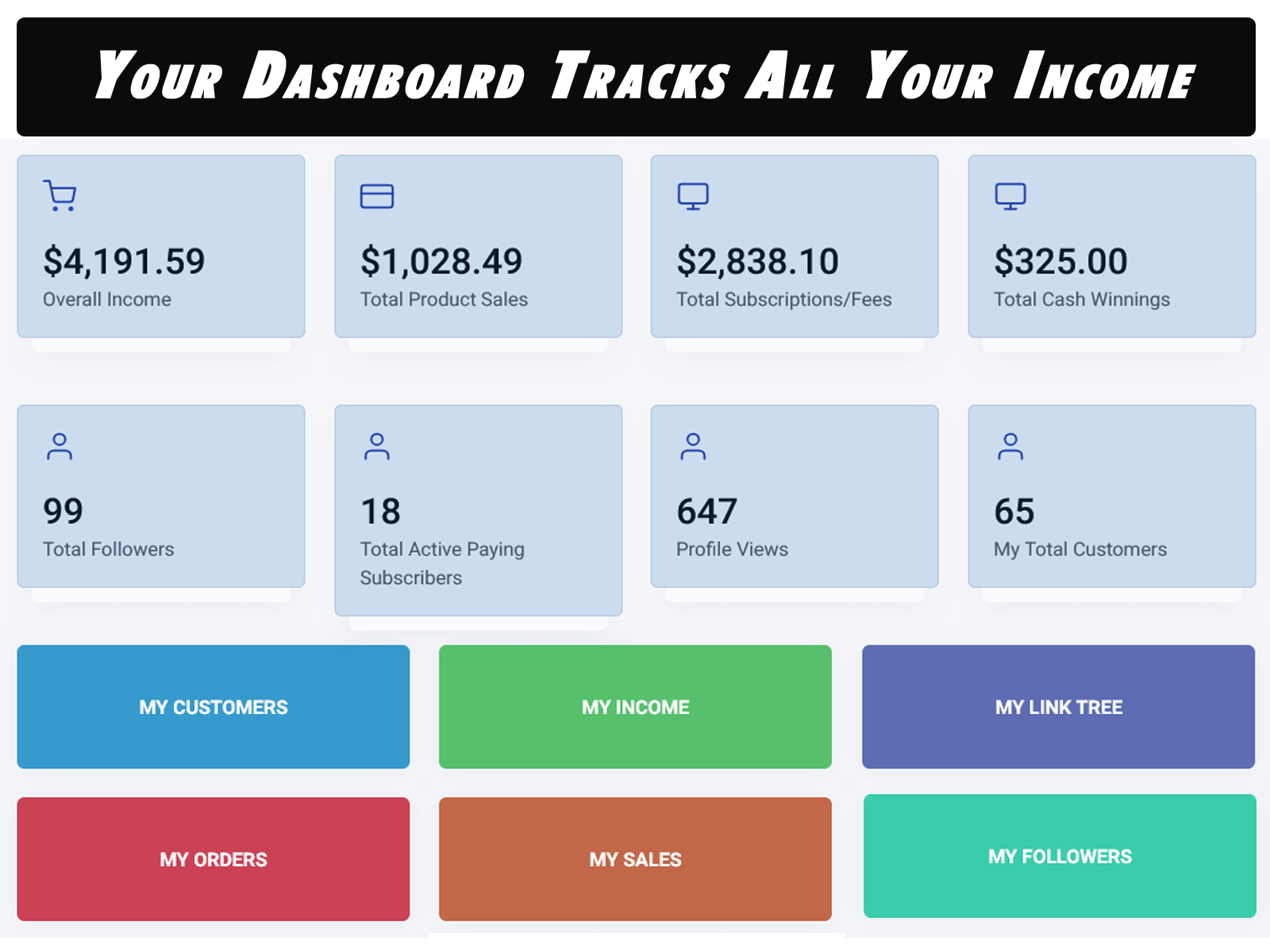Click the person icon on Active Paying Subscribers card

tap(377, 446)
